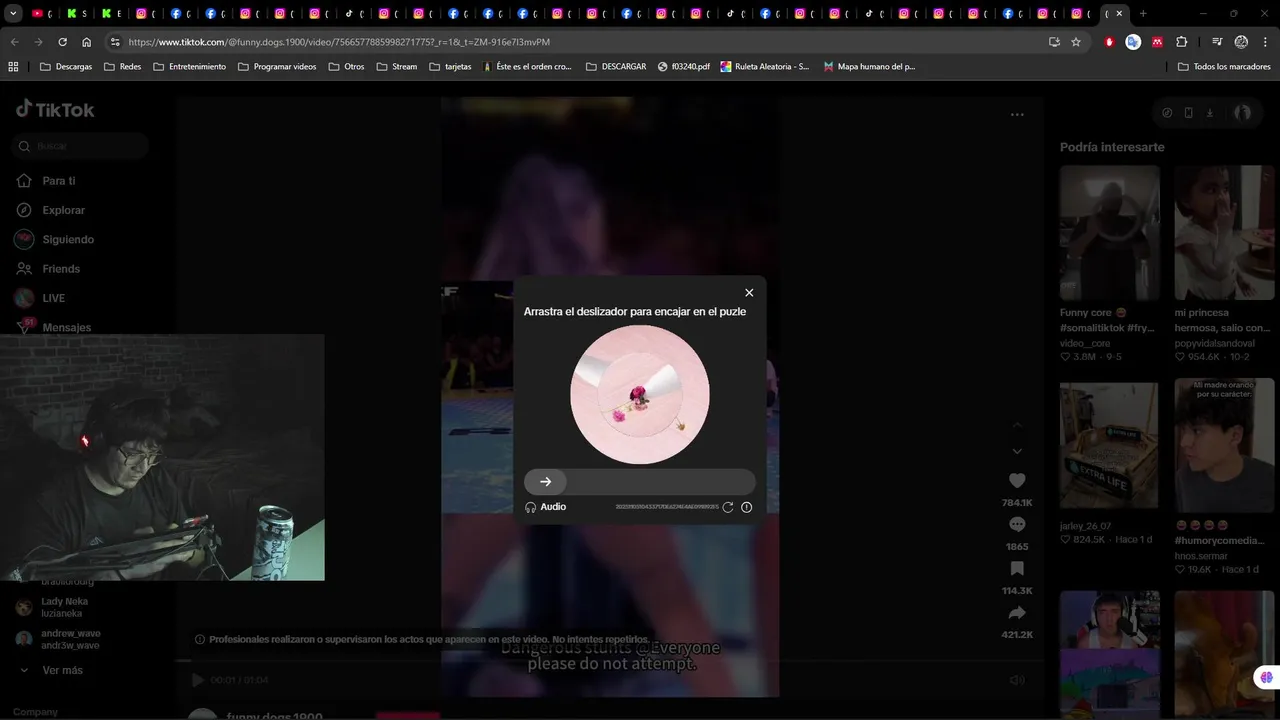
Task: Click the Company footer link
Action: click(35, 712)
